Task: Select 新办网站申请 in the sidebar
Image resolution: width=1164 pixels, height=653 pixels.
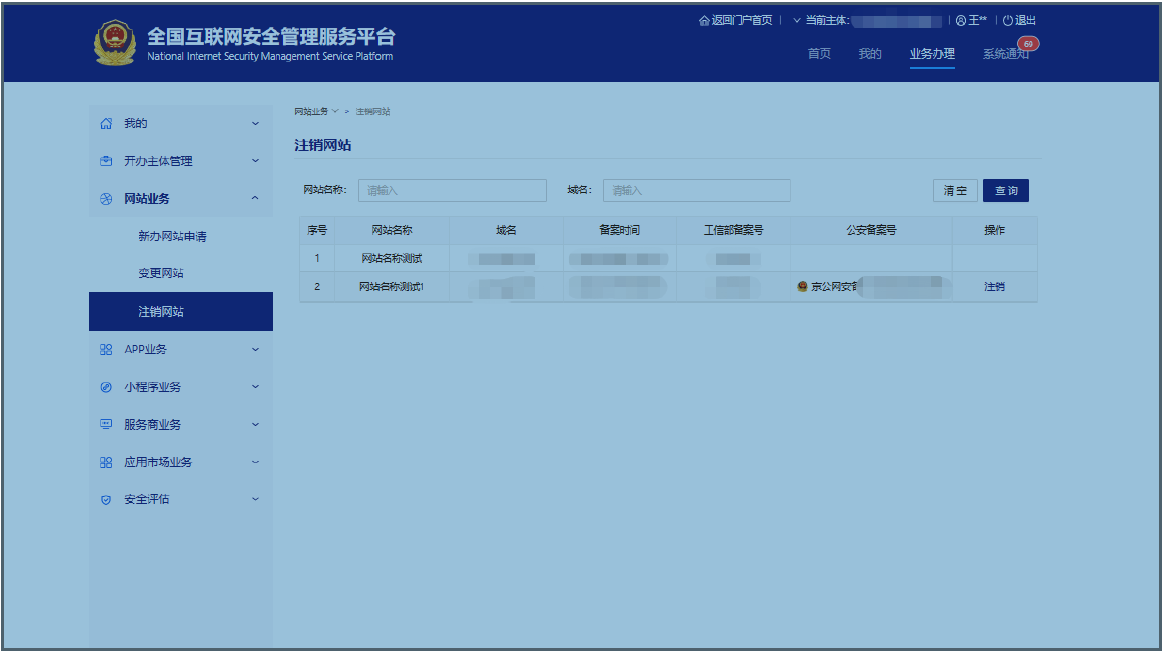Action: coord(172,237)
